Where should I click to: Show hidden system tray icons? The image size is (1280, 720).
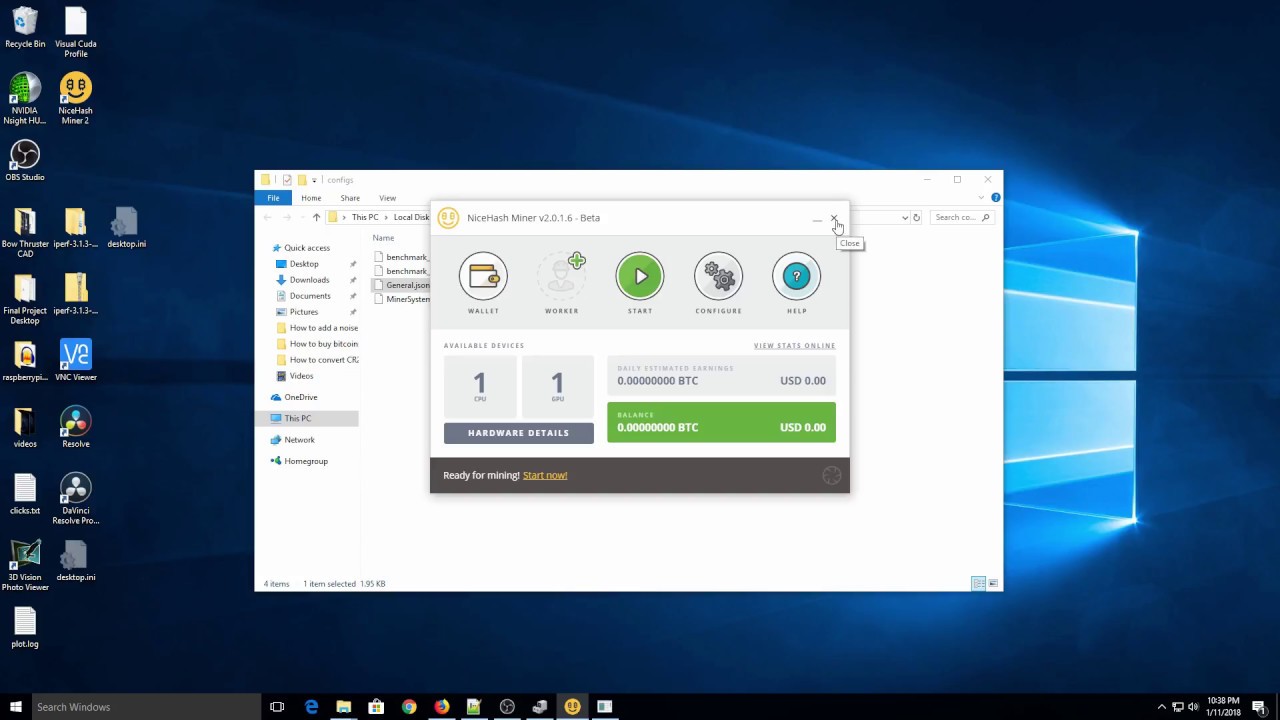click(x=1161, y=707)
